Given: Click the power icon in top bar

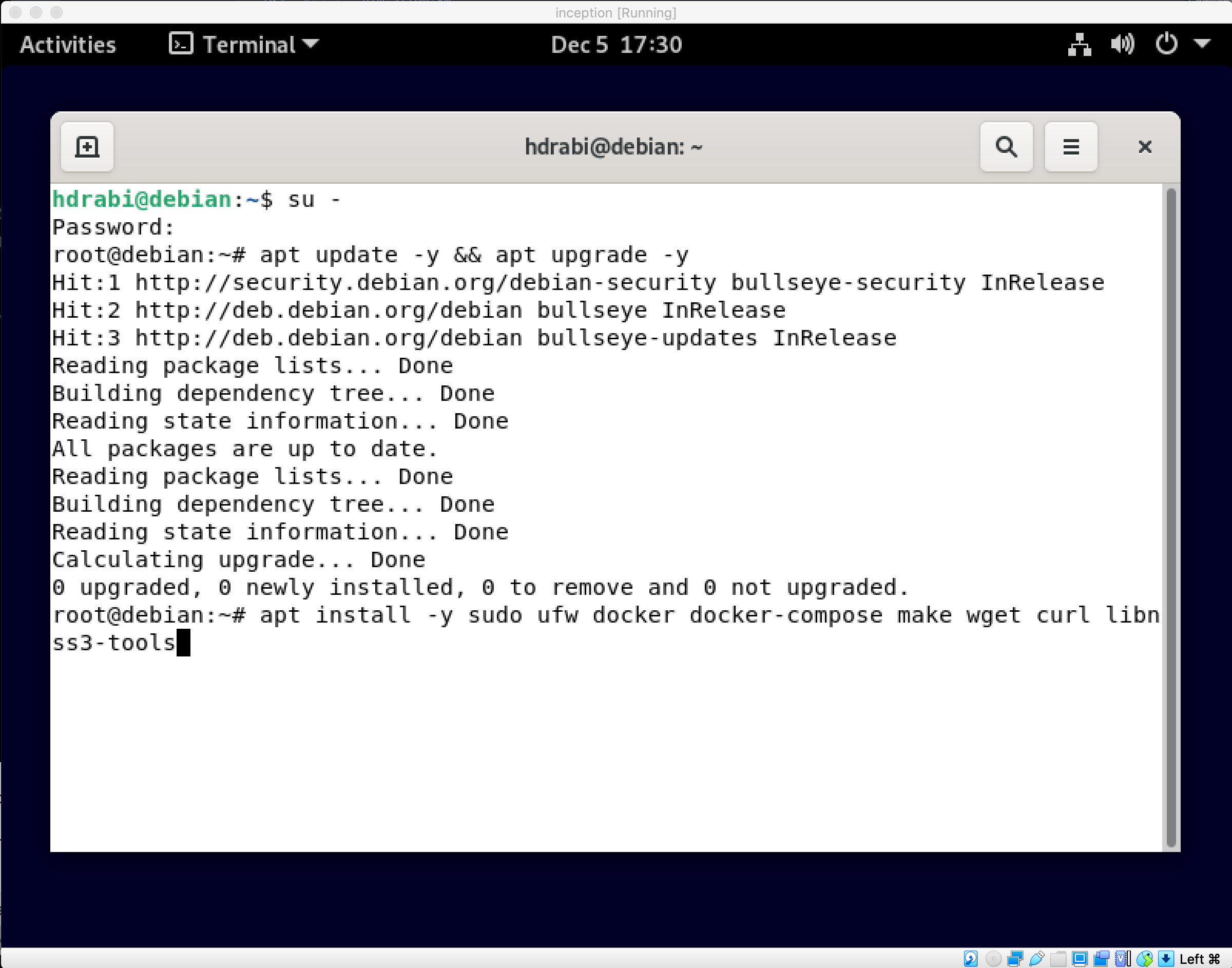Looking at the screenshot, I should (x=1166, y=44).
